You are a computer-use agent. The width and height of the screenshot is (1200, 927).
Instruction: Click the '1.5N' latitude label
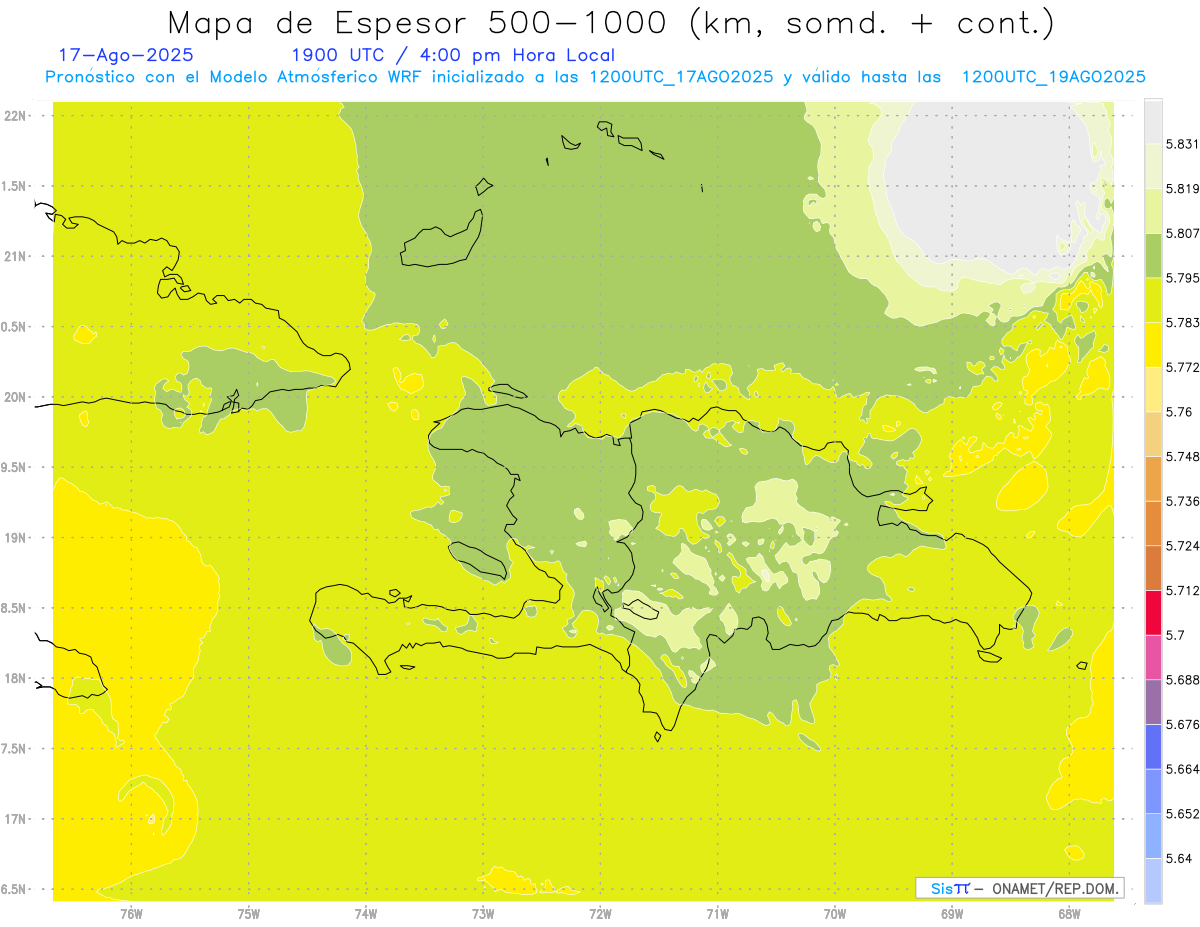tap(13, 186)
